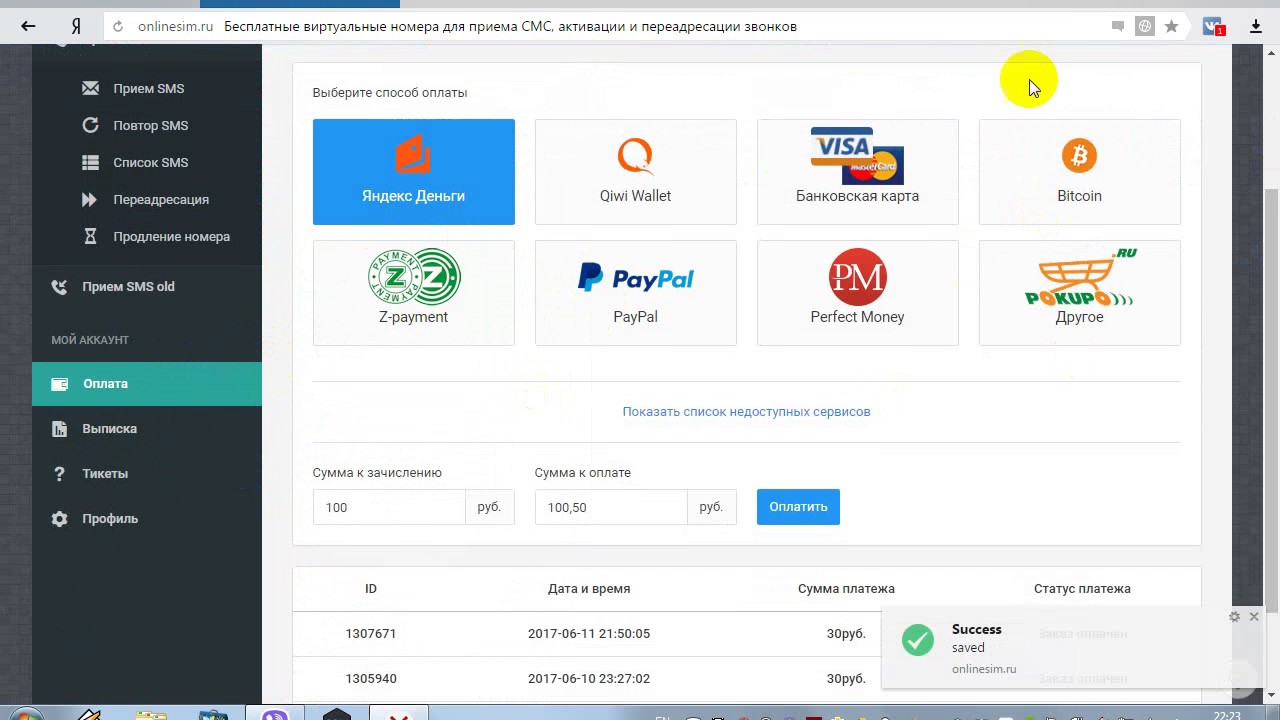Click the Сумма к зачислению input field
The height and width of the screenshot is (720, 1280).
click(389, 507)
